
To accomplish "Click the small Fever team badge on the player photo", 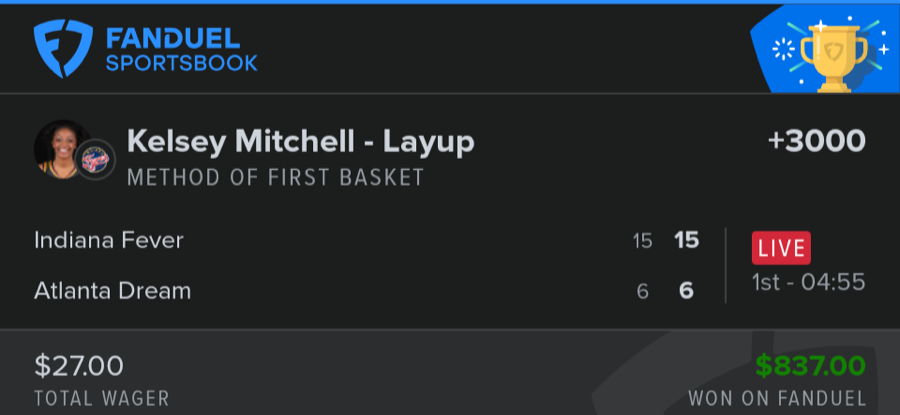I will pyautogui.click(x=96, y=160).
